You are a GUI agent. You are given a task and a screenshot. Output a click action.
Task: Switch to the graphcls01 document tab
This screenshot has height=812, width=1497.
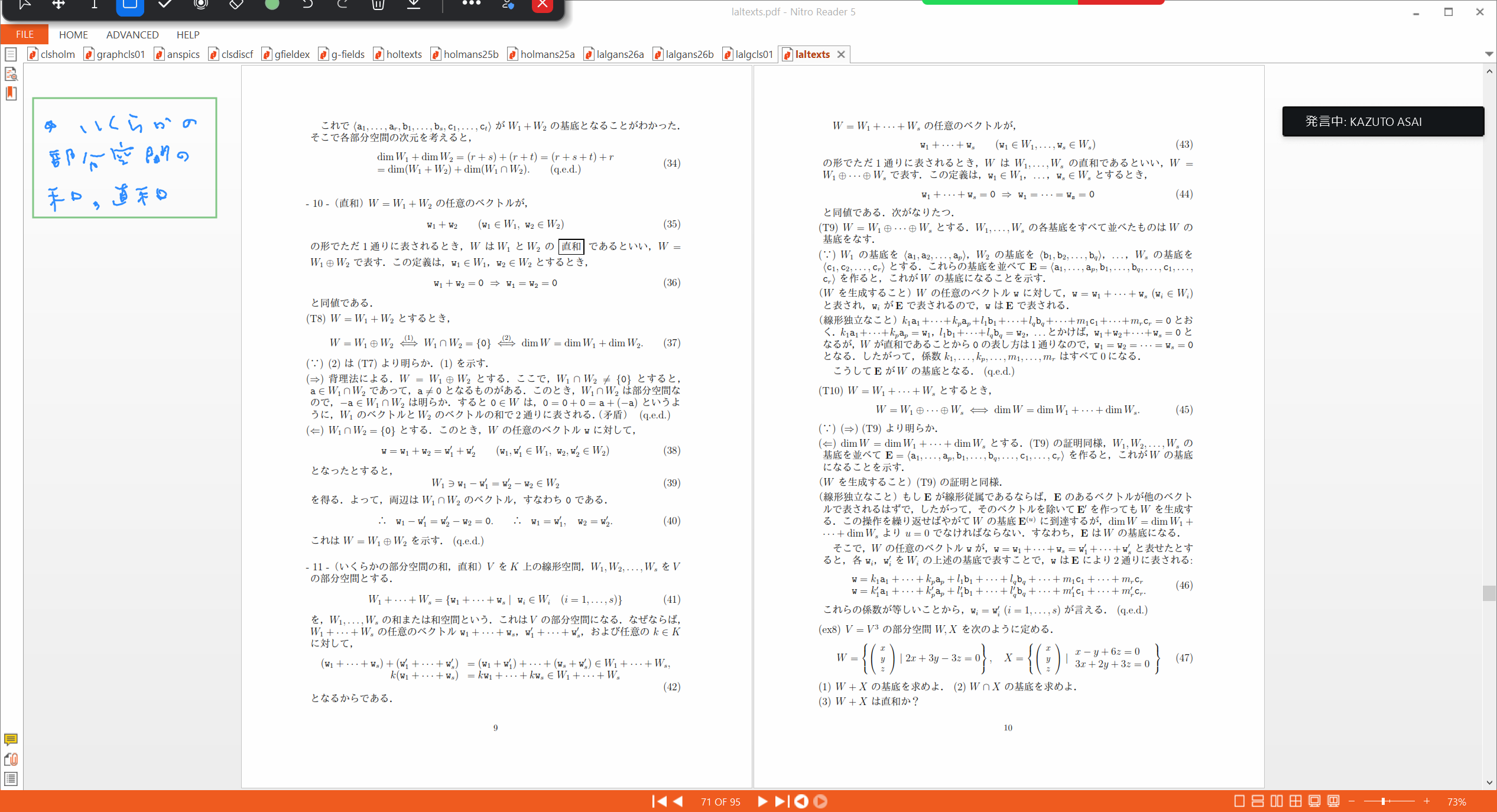click(x=115, y=54)
